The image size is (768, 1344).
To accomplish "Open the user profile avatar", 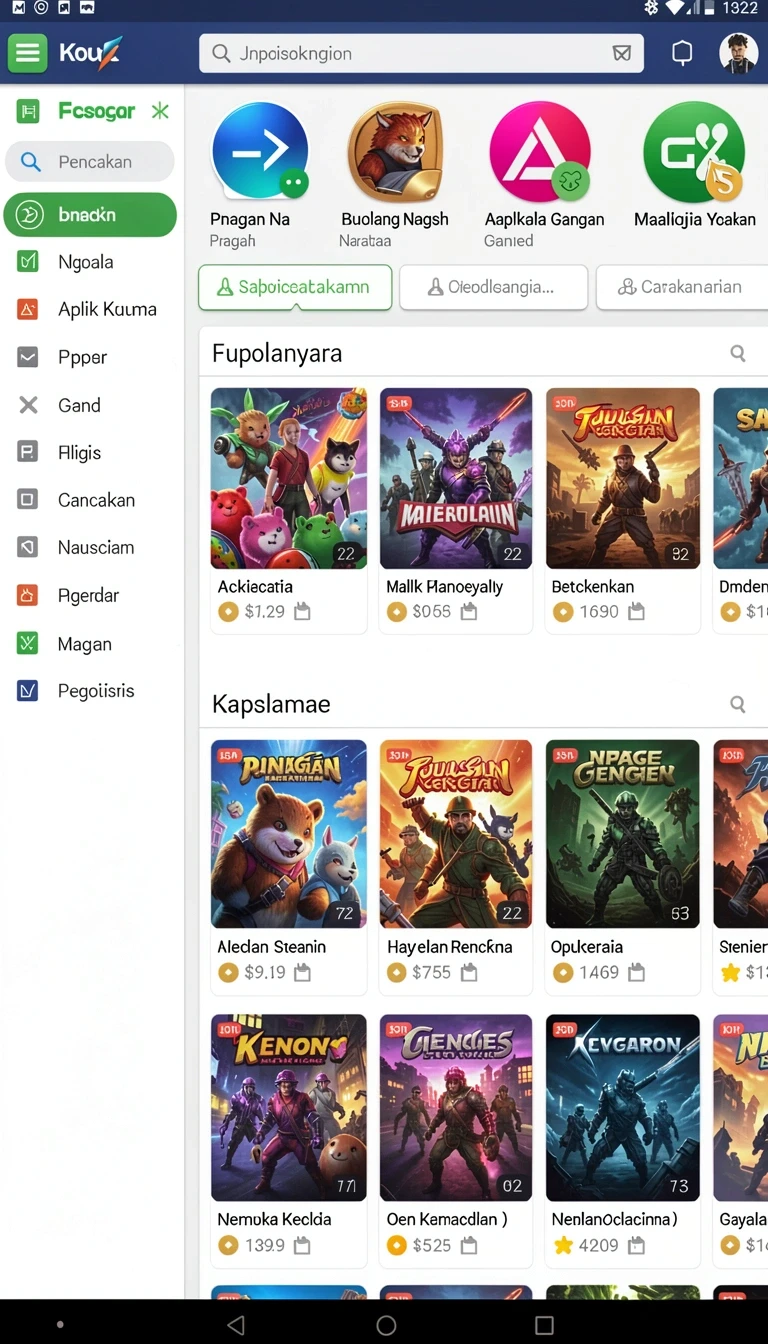I will point(738,54).
